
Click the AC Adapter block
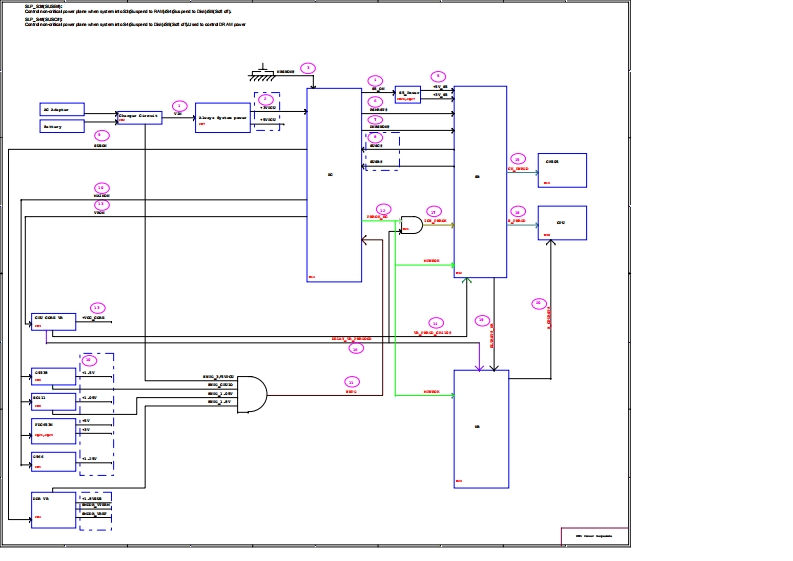(62, 108)
